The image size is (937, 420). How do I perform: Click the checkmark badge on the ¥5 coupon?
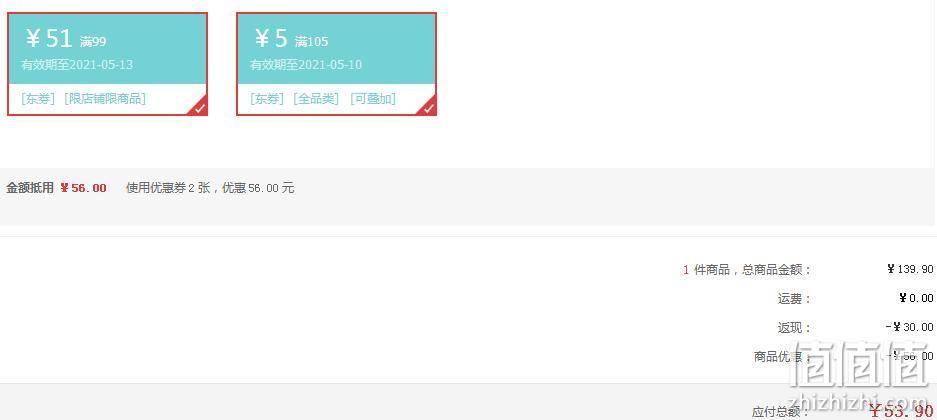coord(429,108)
